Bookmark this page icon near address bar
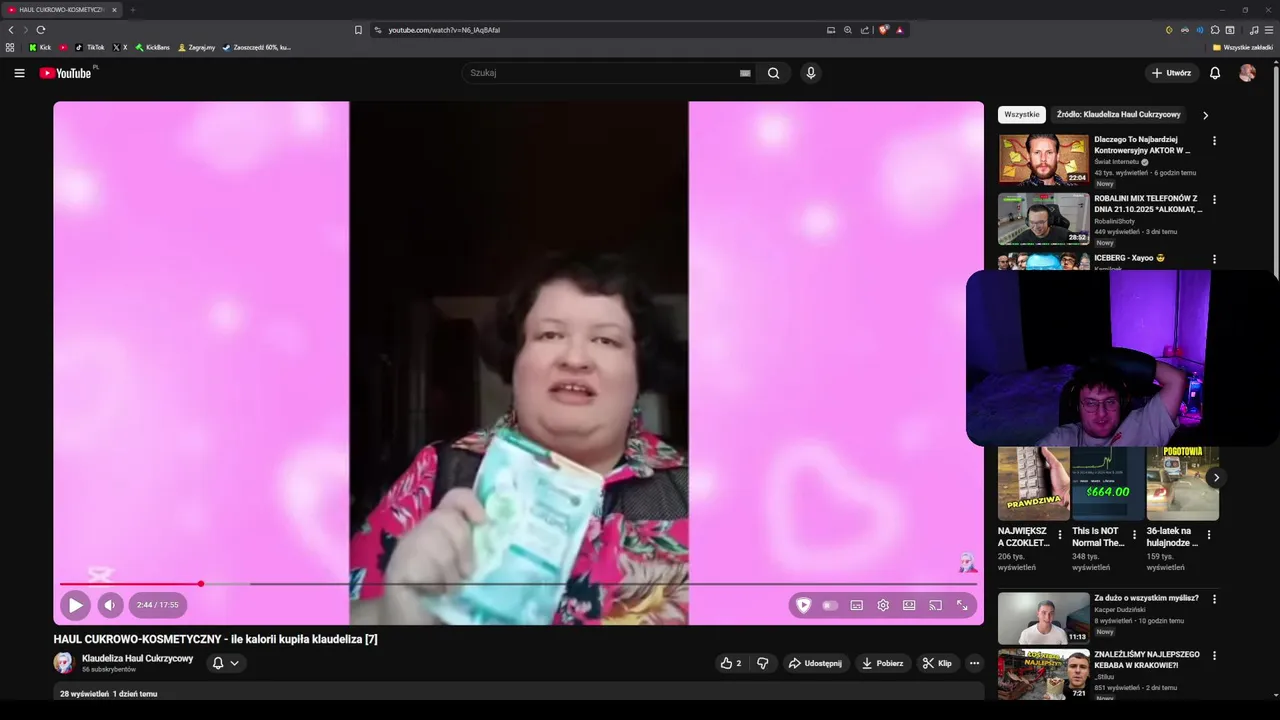 pos(358,30)
